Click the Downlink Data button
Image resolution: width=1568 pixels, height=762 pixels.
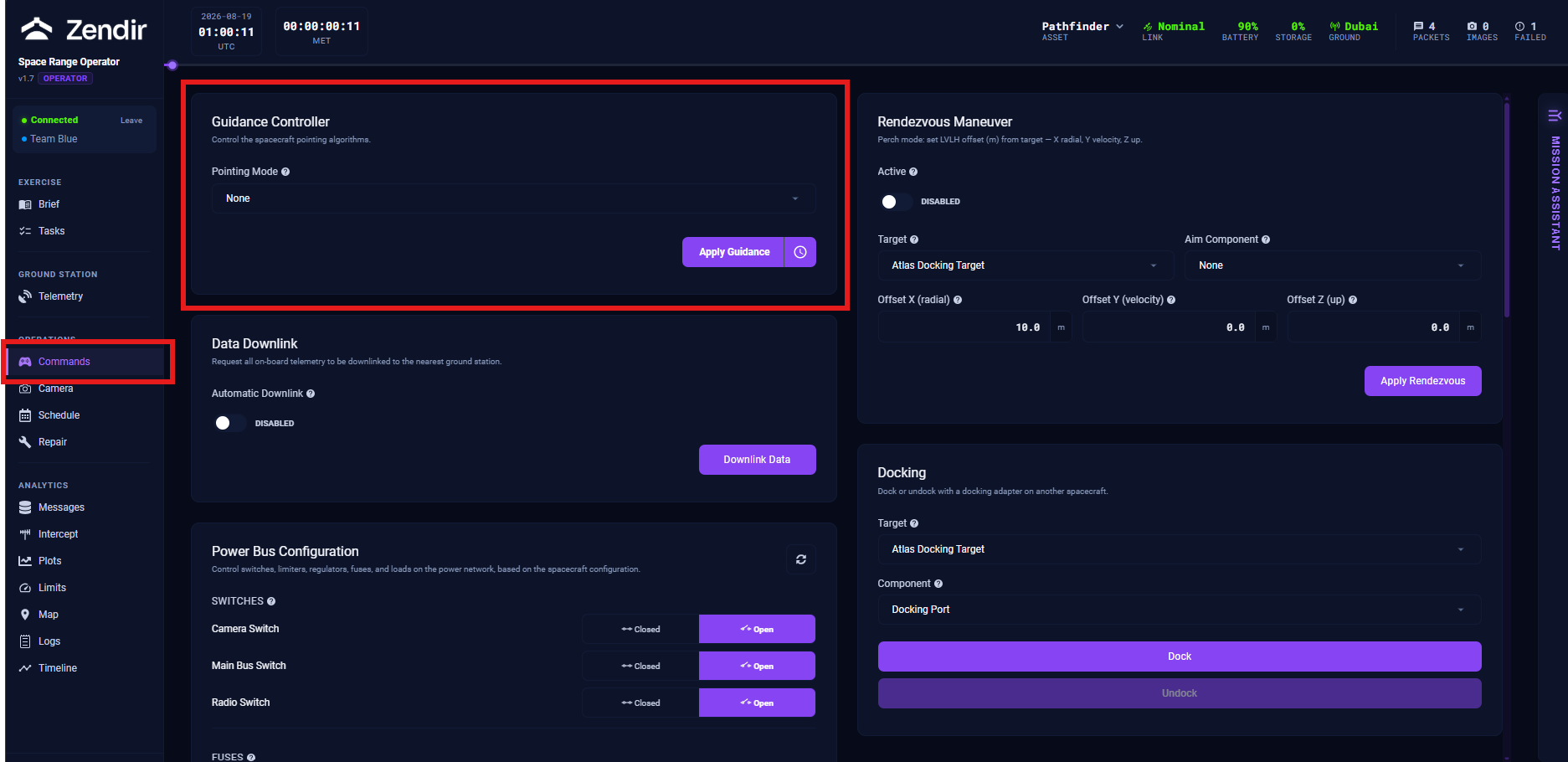[757, 460]
